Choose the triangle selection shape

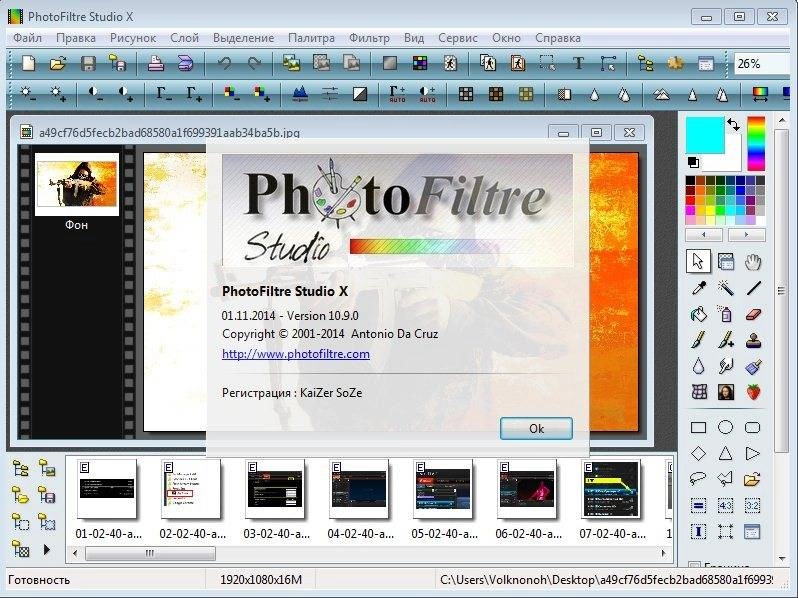726,453
